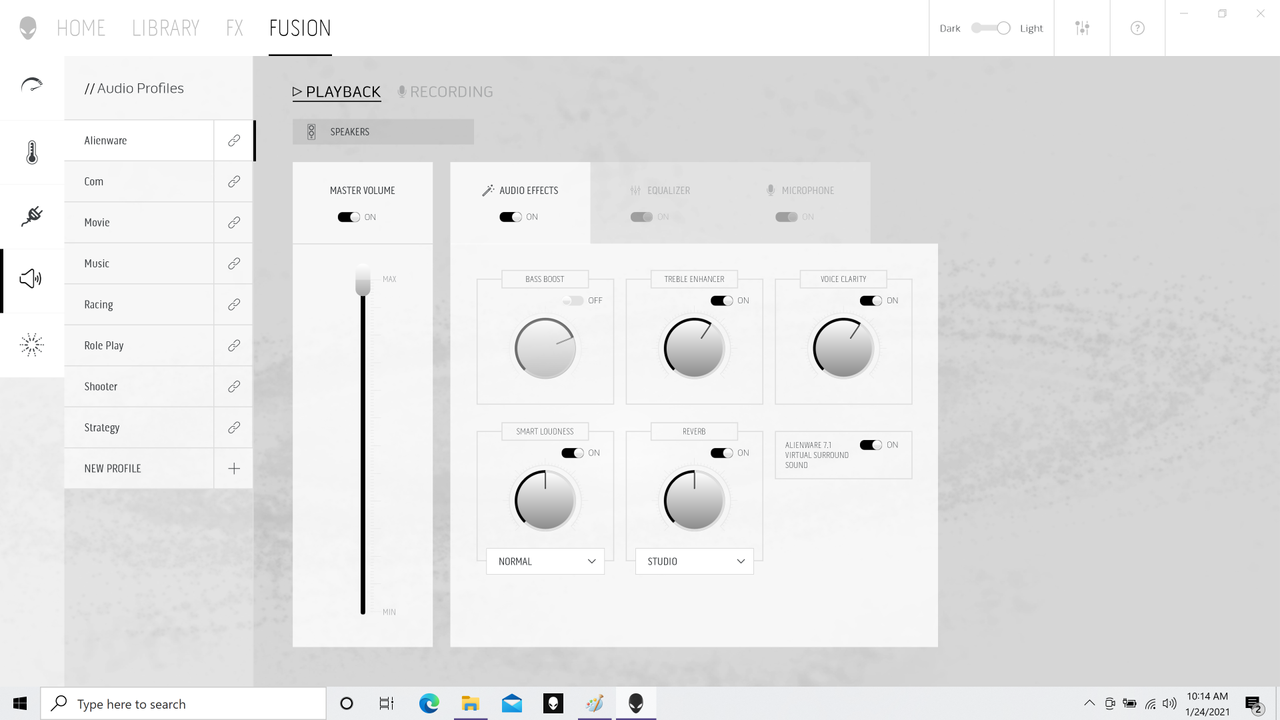Click the link icon beside Movie profile
Viewport: 1280px width, 720px height.
click(234, 222)
